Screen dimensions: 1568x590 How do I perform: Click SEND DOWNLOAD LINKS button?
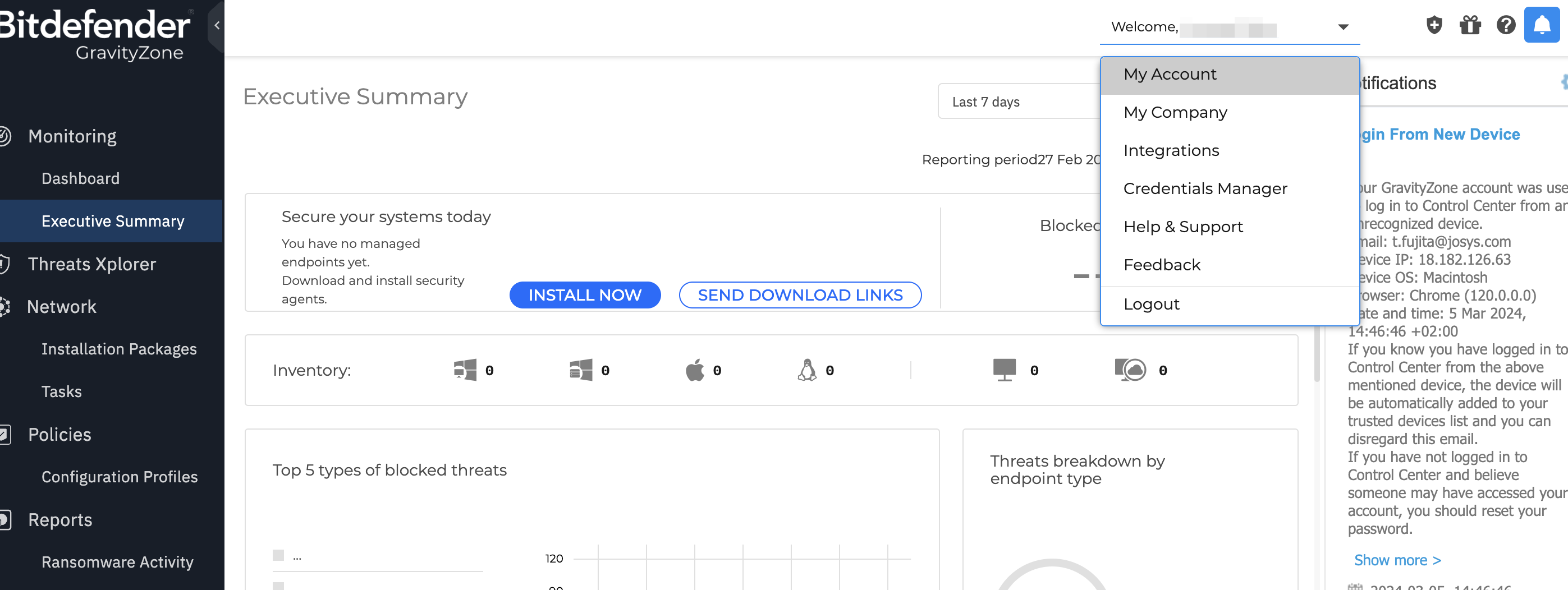click(799, 295)
